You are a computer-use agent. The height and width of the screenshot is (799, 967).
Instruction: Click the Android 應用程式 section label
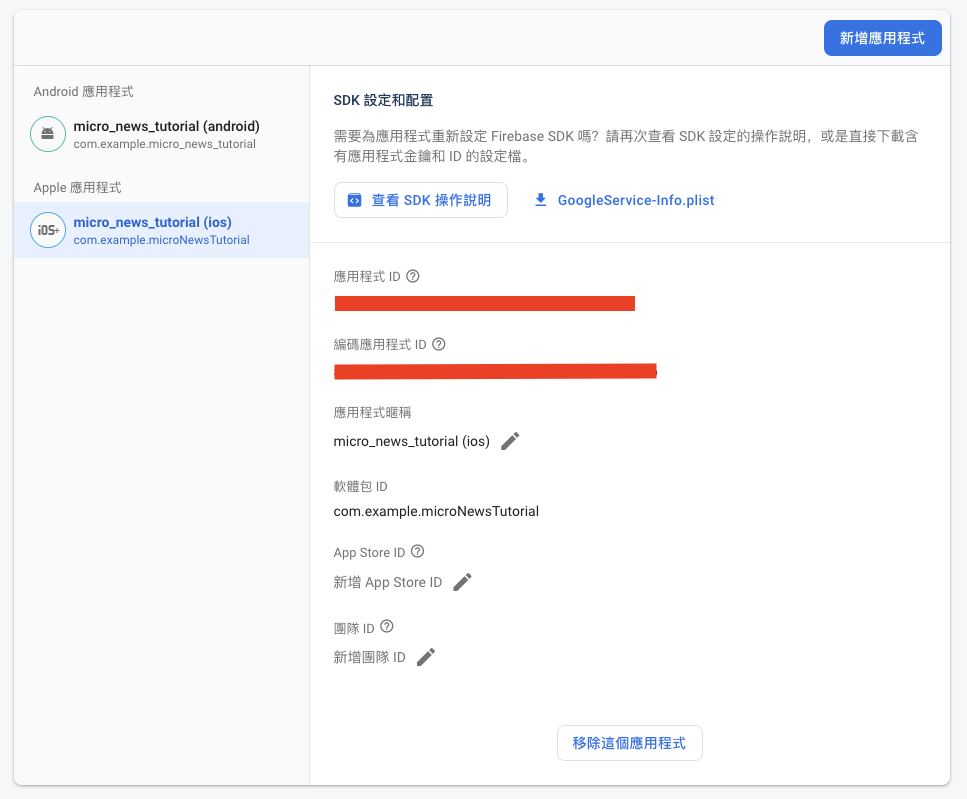83,91
